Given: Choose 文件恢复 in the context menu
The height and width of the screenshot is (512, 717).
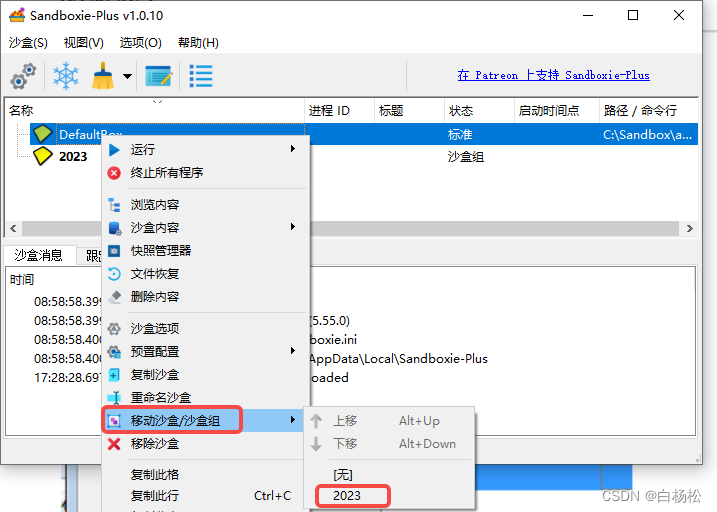Looking at the screenshot, I should (x=205, y=274).
